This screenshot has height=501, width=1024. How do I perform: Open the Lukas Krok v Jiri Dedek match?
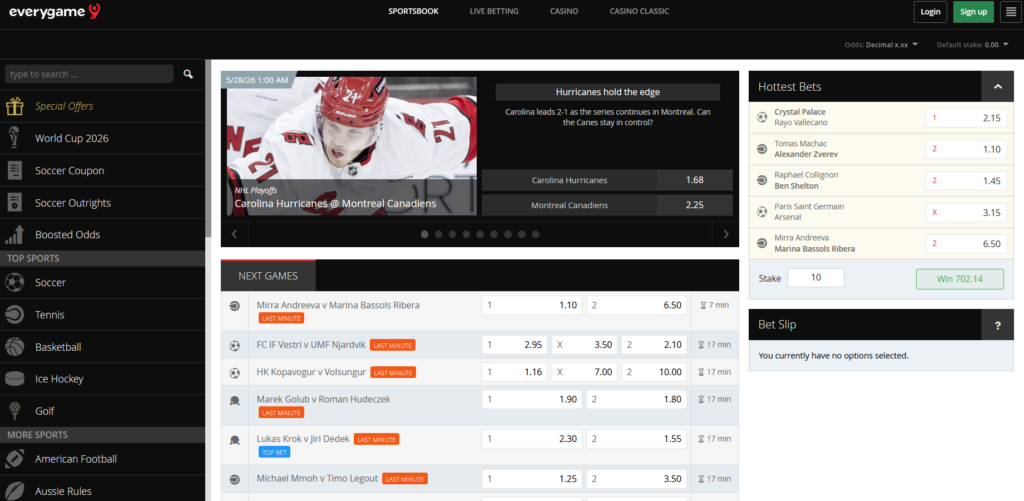[303, 439]
